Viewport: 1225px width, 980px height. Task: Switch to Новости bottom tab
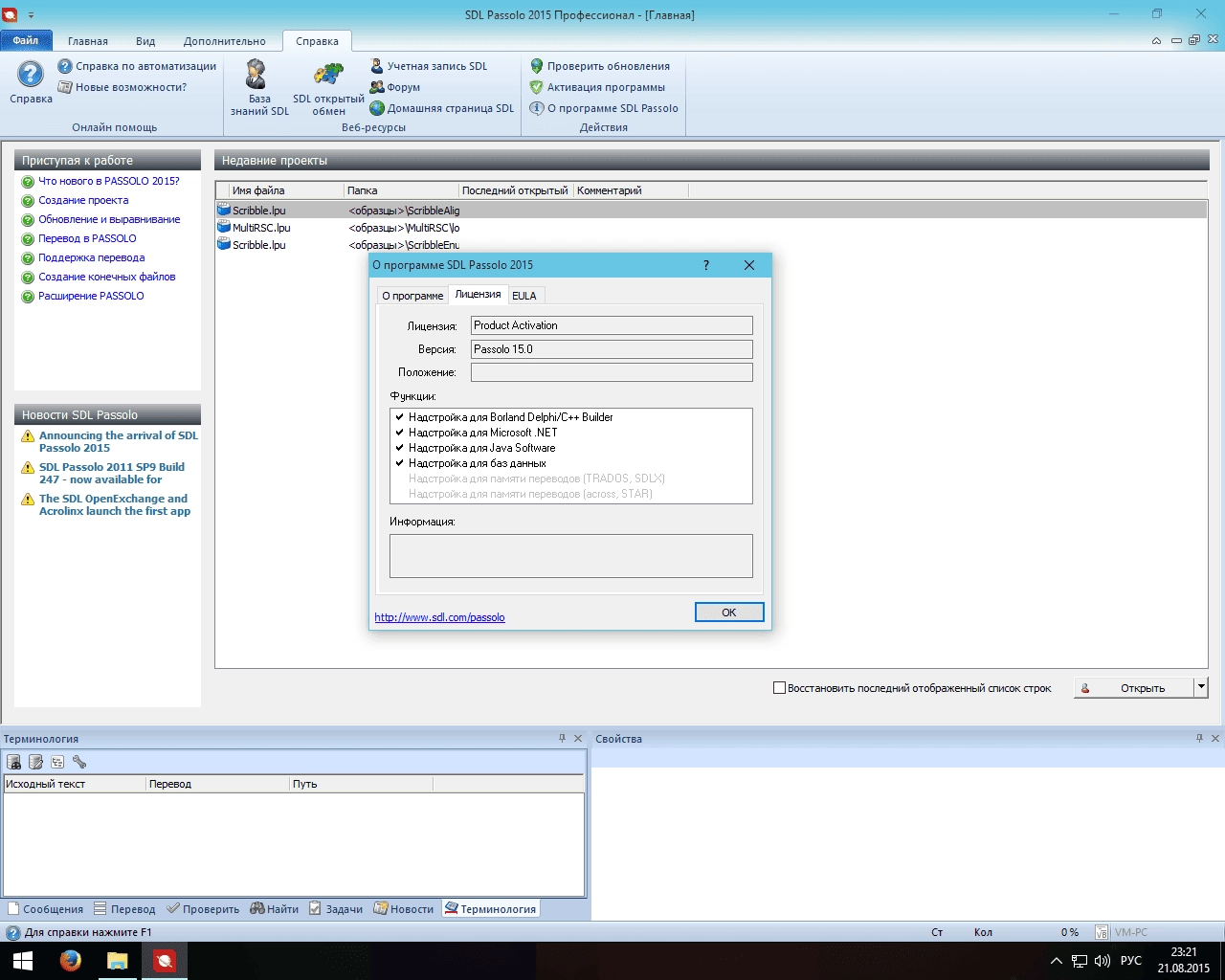tap(404, 909)
